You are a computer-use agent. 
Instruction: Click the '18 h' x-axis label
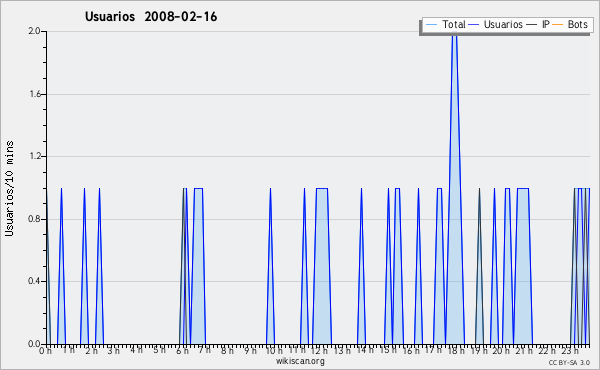coord(456,351)
